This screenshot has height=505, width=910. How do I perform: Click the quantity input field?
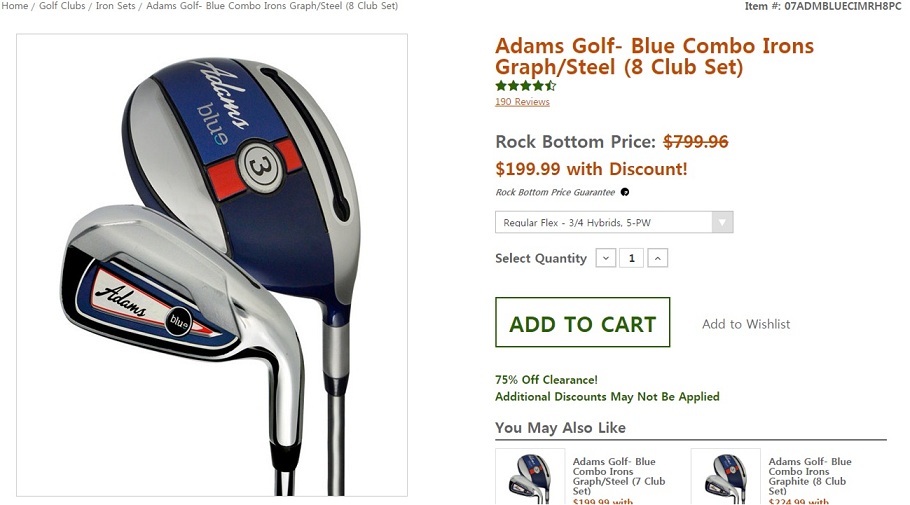click(x=631, y=258)
